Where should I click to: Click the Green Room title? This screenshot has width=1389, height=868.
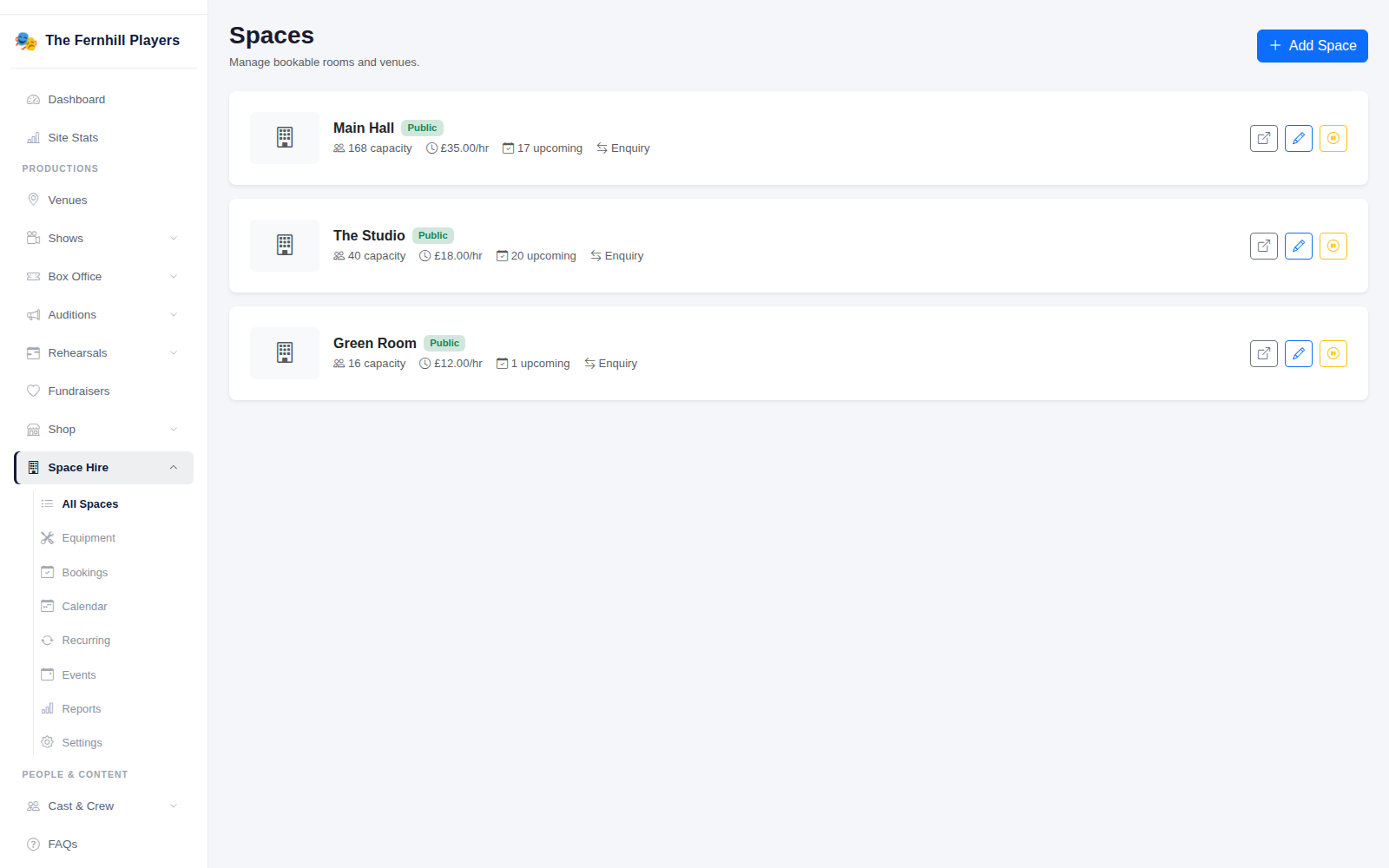click(x=375, y=343)
